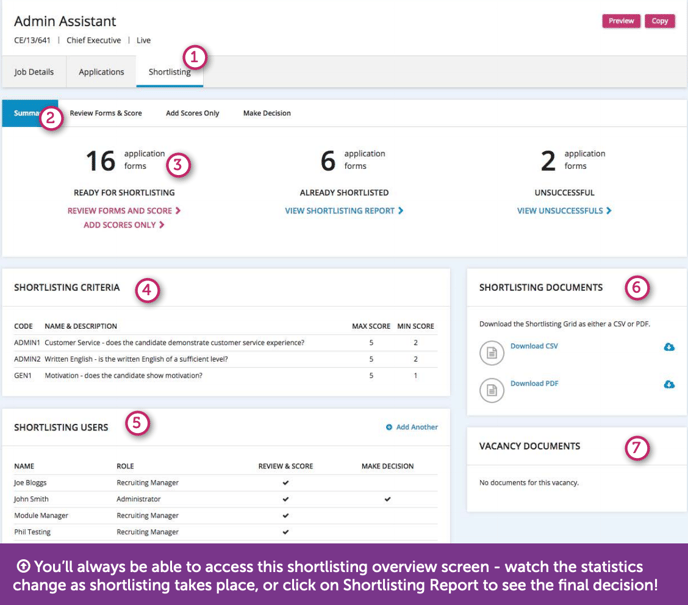Click the plus icon beside Add Another

pos(389,427)
